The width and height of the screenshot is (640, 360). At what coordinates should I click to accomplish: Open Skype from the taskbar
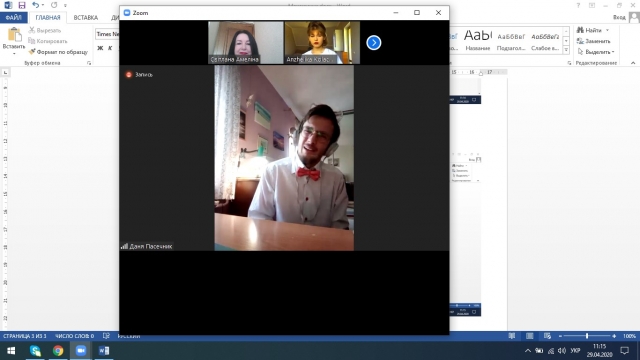(35, 351)
